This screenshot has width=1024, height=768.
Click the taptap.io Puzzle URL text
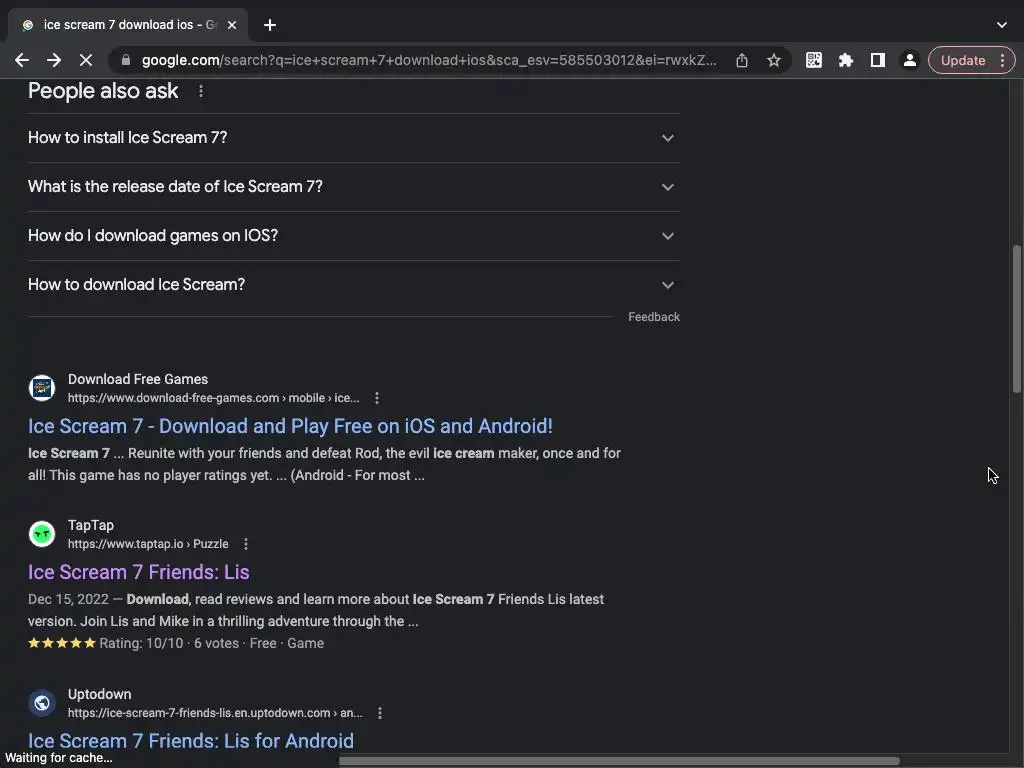pos(148,544)
